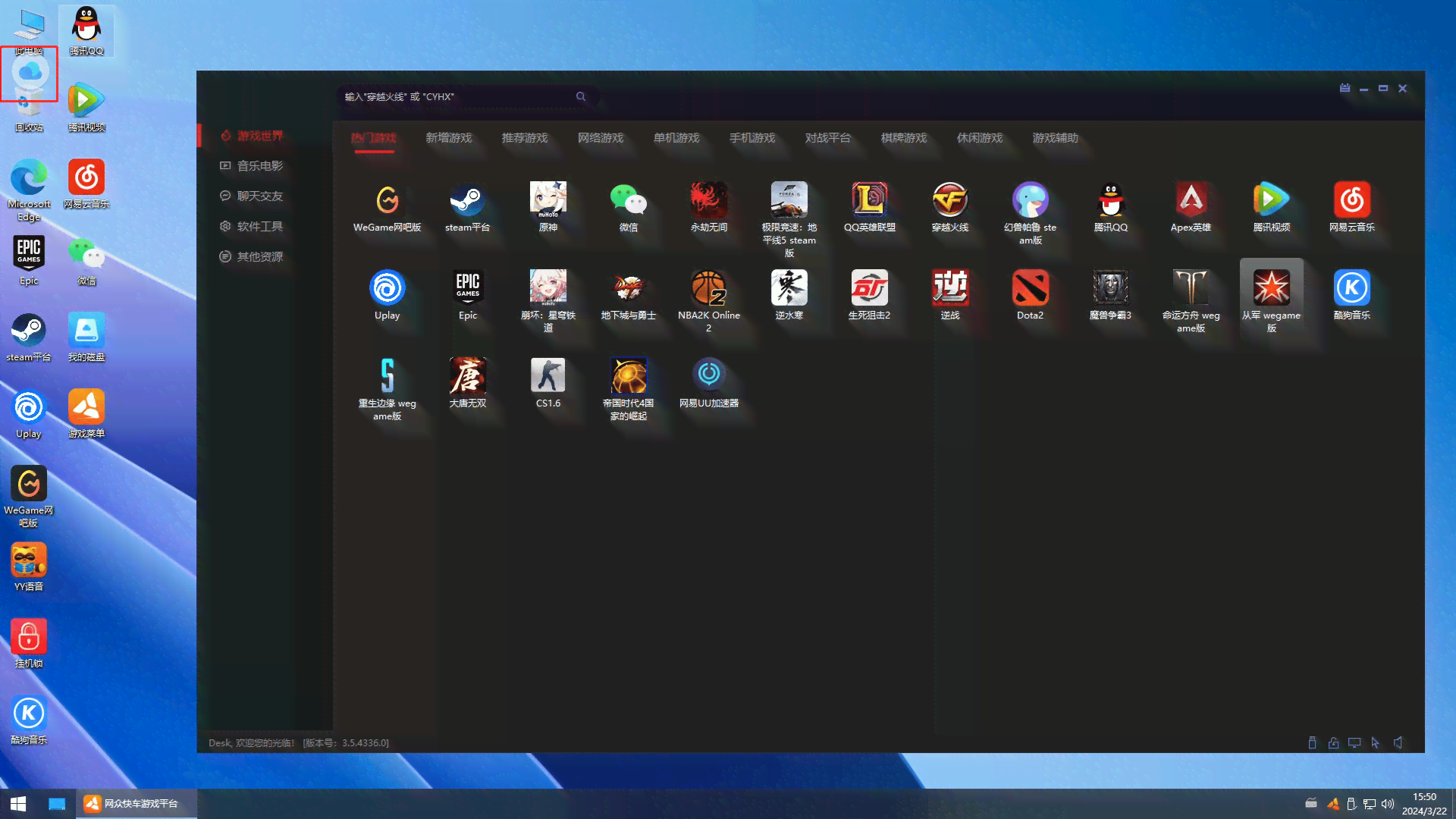Launch 幻兽帕鲁 steam版
The height and width of the screenshot is (819, 1456).
(x=1031, y=213)
